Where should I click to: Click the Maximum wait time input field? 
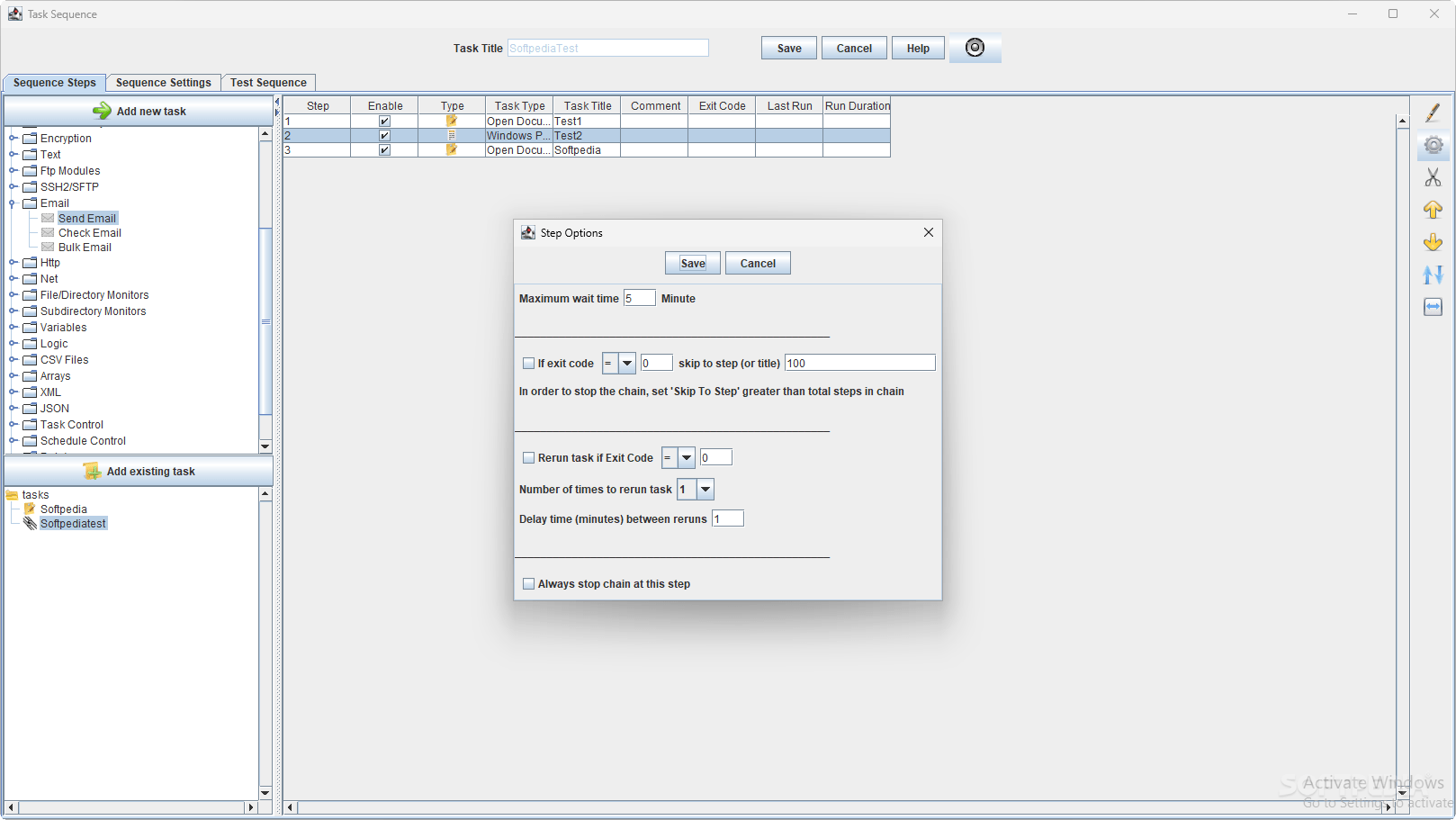coord(639,297)
